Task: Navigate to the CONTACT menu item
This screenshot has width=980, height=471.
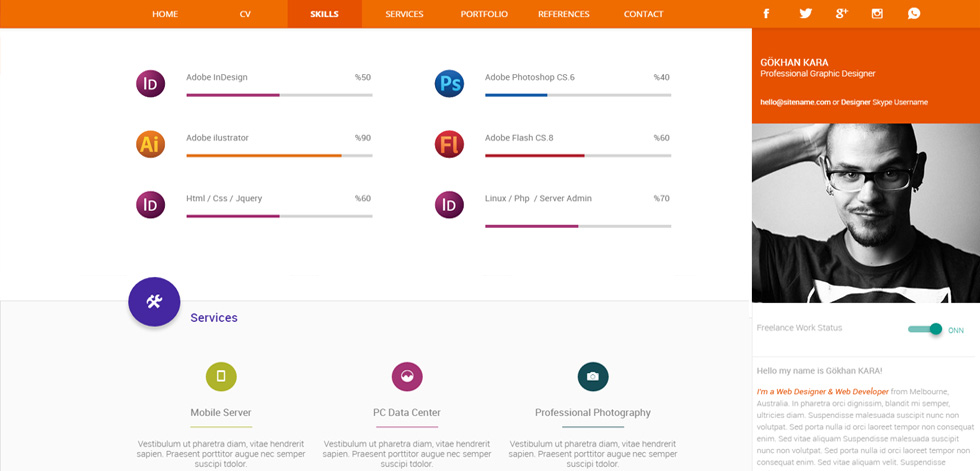Action: 644,14
